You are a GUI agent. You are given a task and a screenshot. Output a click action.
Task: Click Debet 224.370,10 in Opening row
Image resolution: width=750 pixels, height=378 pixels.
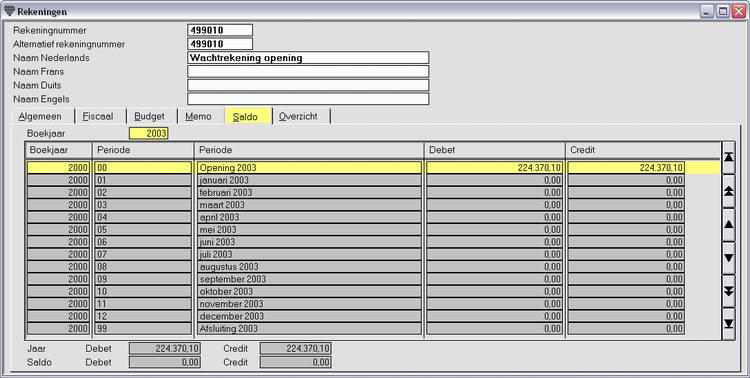click(x=495, y=167)
